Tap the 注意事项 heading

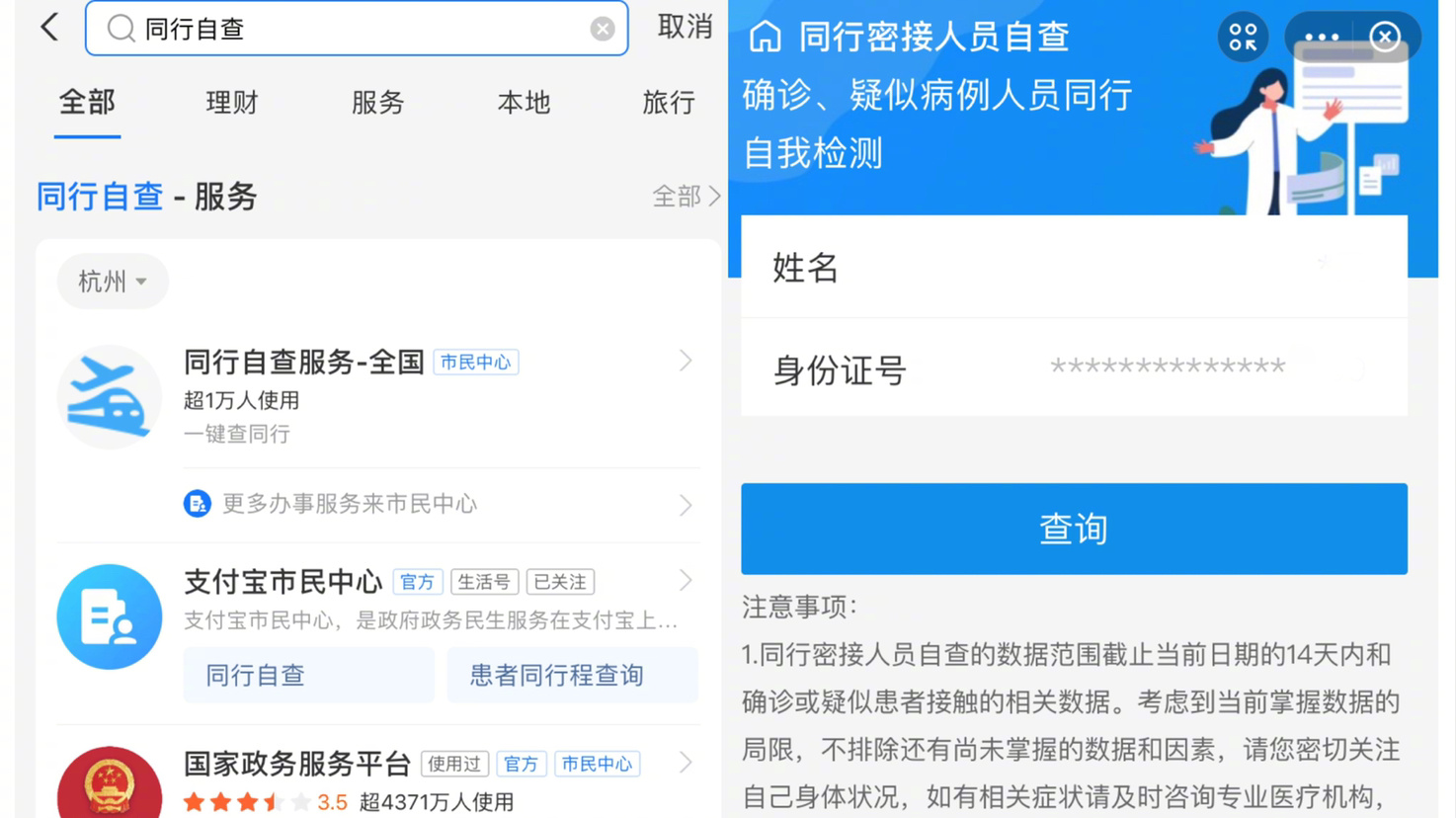click(x=800, y=607)
